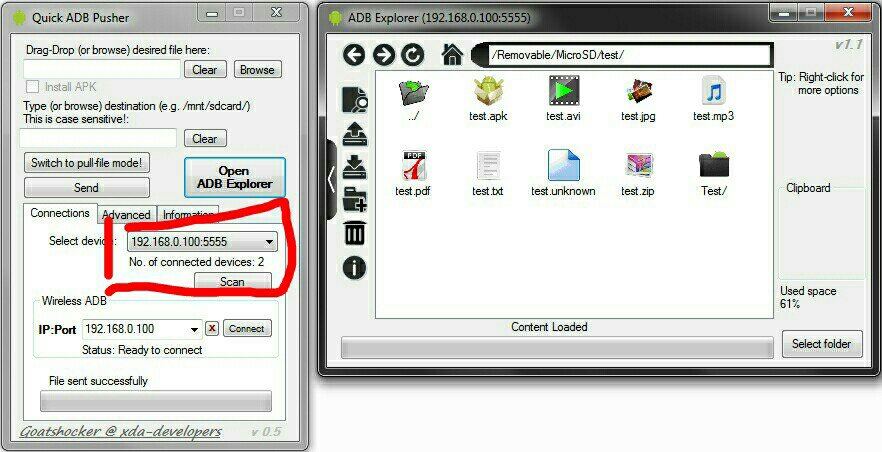Click the trash delete icon in sidebar
This screenshot has width=882, height=452.
click(354, 234)
